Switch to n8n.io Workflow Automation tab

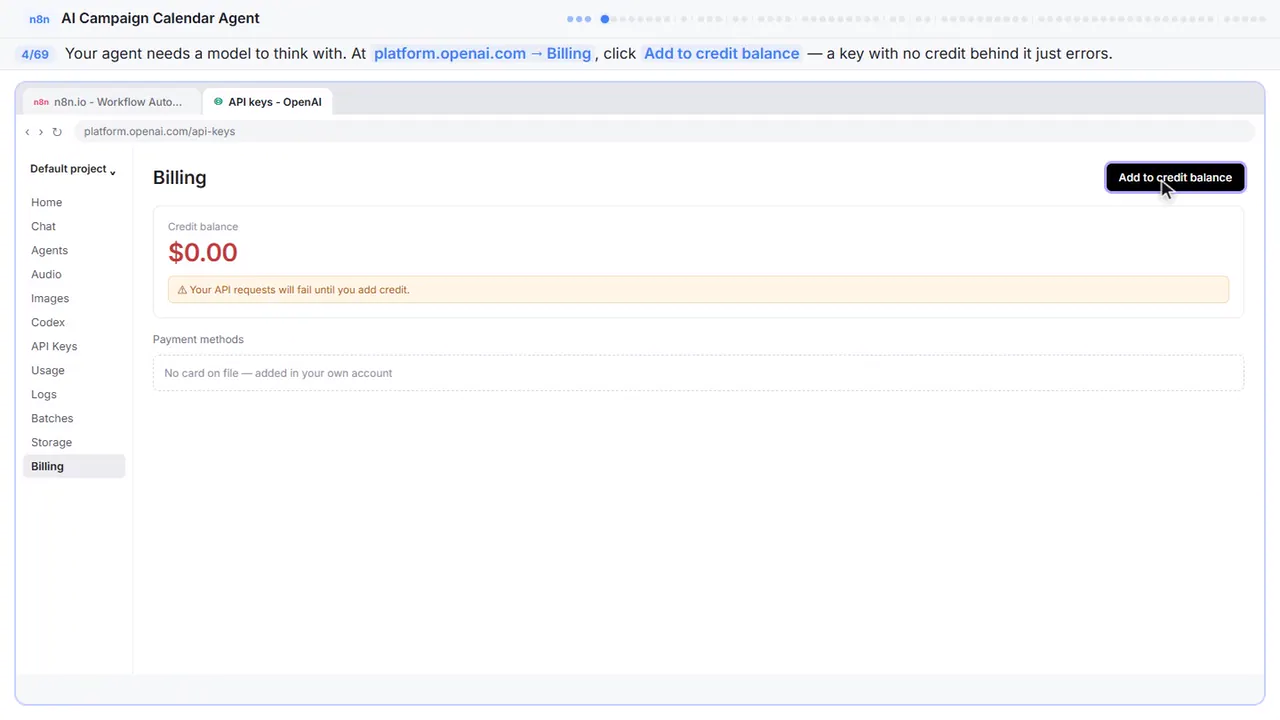tap(108, 102)
